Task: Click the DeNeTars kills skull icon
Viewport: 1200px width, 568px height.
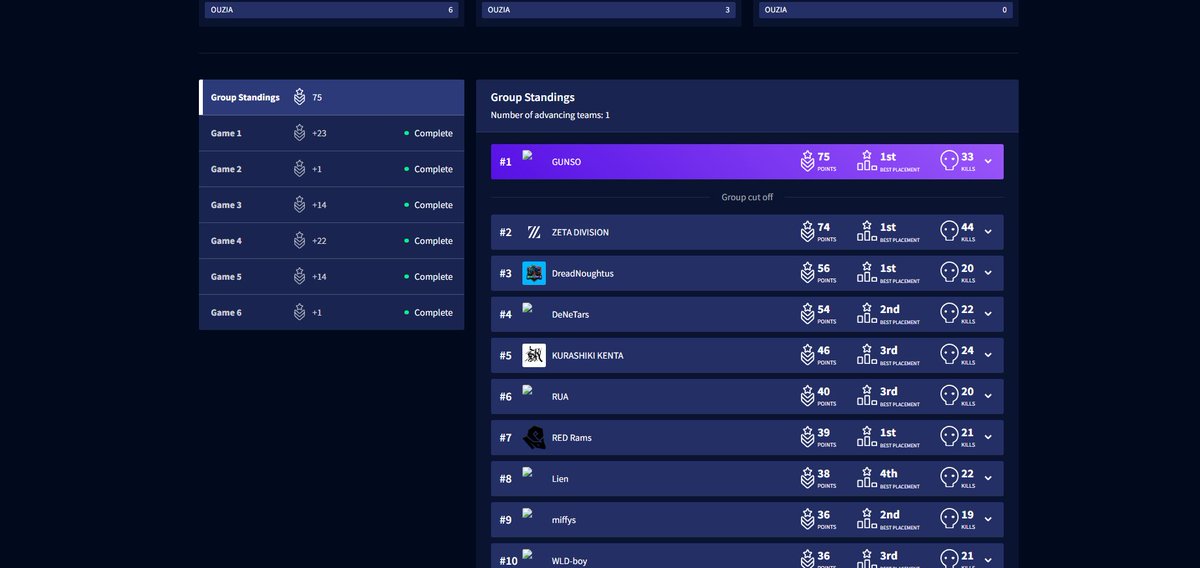Action: 949,314
